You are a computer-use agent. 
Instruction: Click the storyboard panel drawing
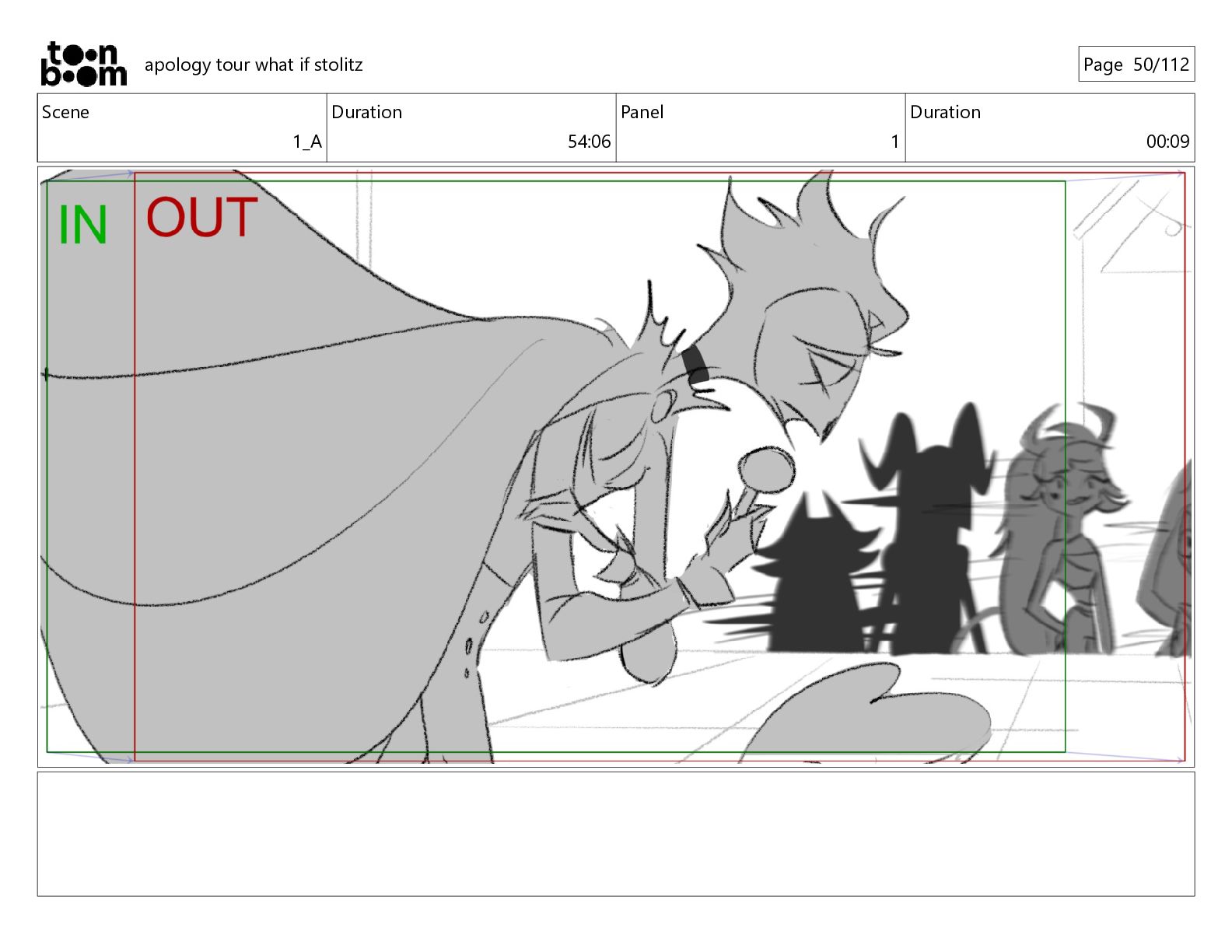(615, 467)
